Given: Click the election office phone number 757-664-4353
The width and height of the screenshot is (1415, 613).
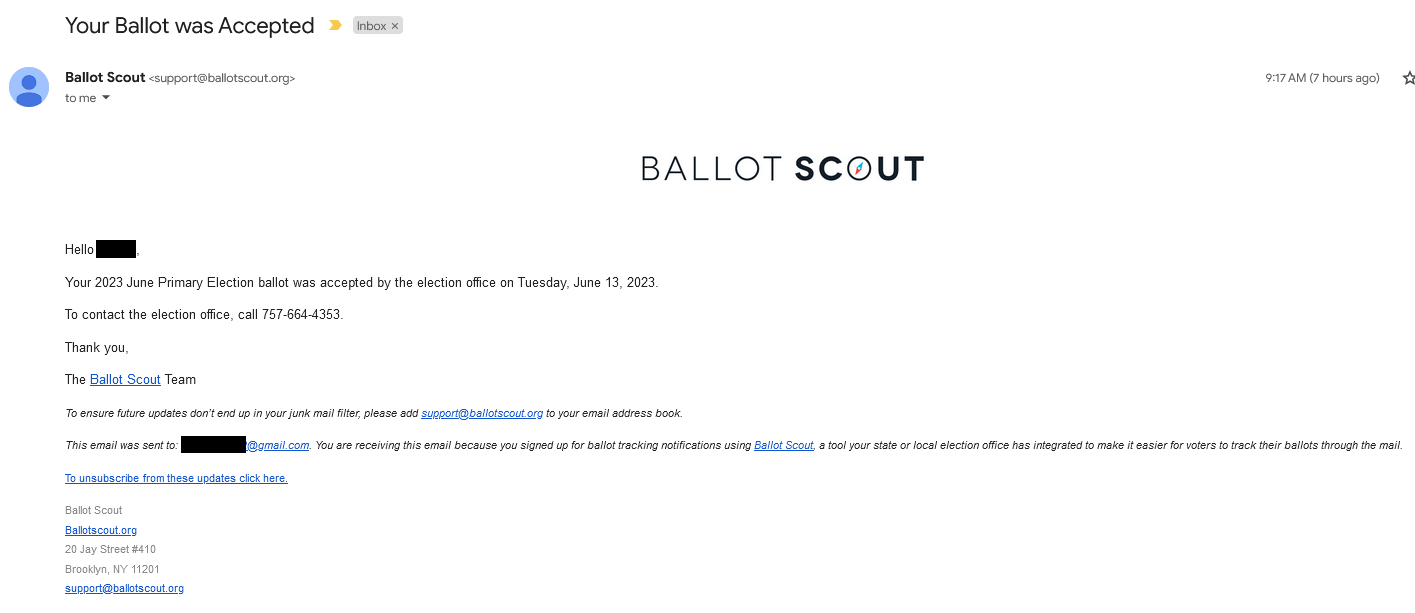Looking at the screenshot, I should click(301, 315).
